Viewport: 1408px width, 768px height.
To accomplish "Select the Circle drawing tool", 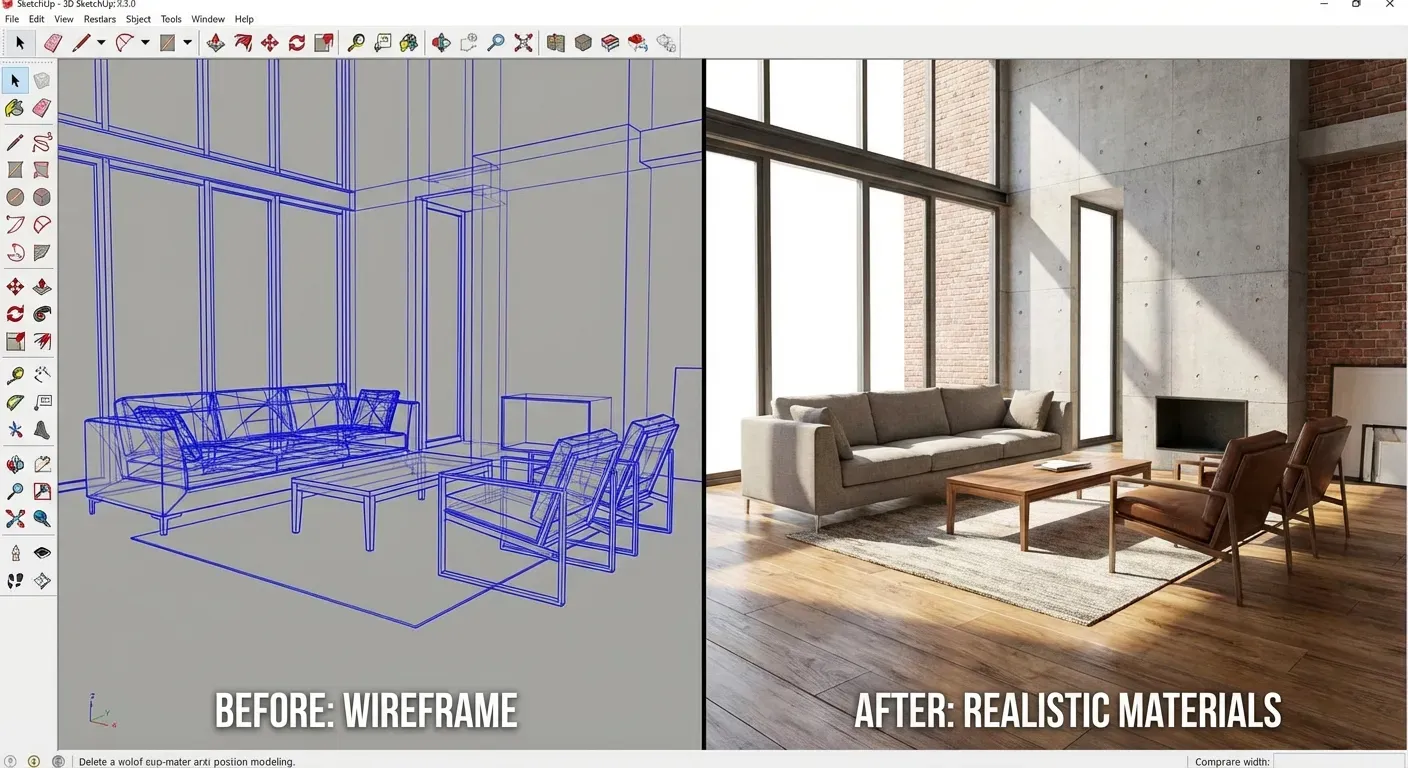I will 15,196.
